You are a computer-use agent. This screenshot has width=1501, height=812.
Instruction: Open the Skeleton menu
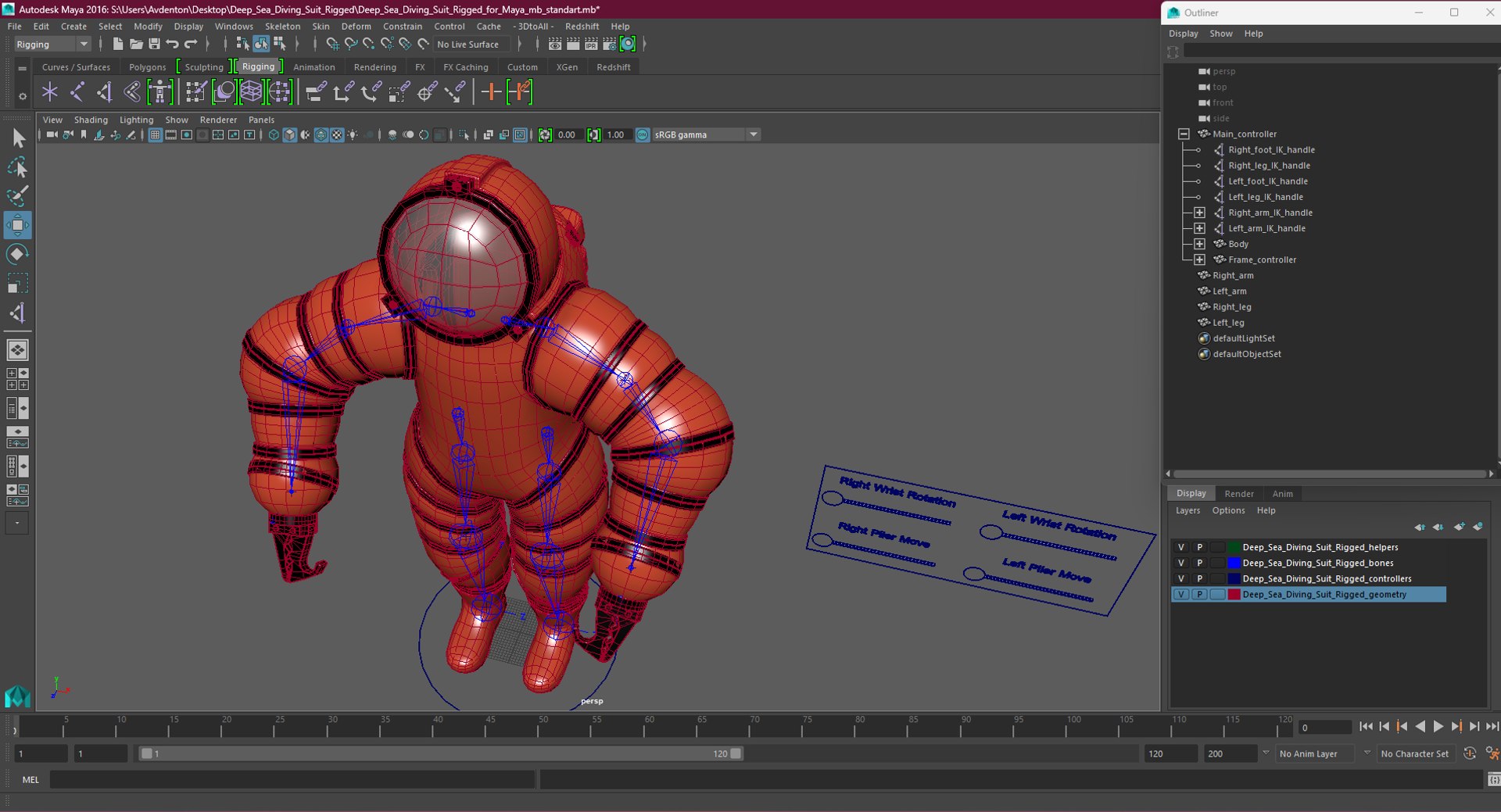[282, 26]
